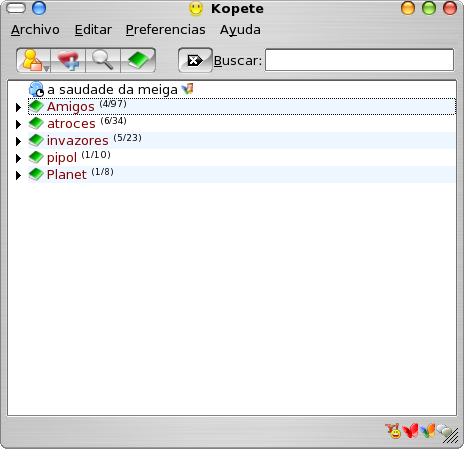Viewport: 464px width, 449px height.
Task: Click the pipol green book icon
Action: click(36, 158)
